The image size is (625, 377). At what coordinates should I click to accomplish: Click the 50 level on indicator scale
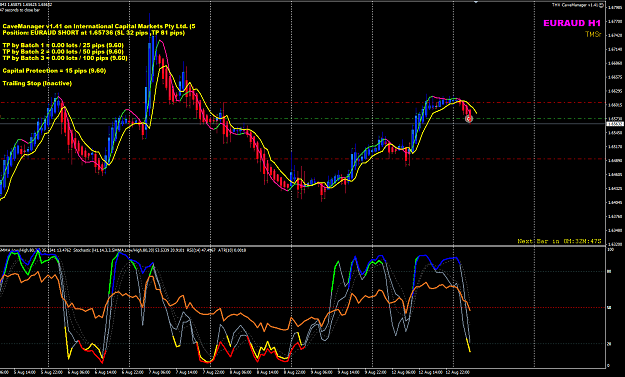pos(609,308)
